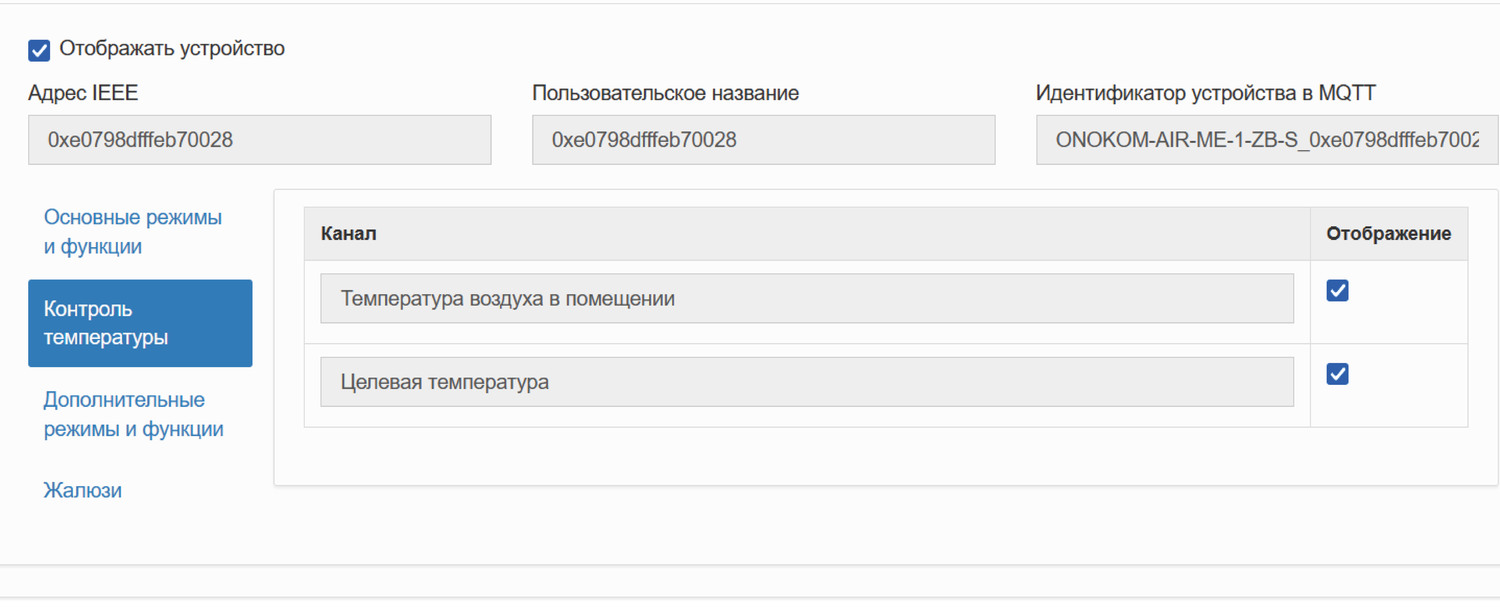Image resolution: width=1500 pixels, height=615 pixels.
Task: Focus the Пользовательское название field
Action: point(763,140)
